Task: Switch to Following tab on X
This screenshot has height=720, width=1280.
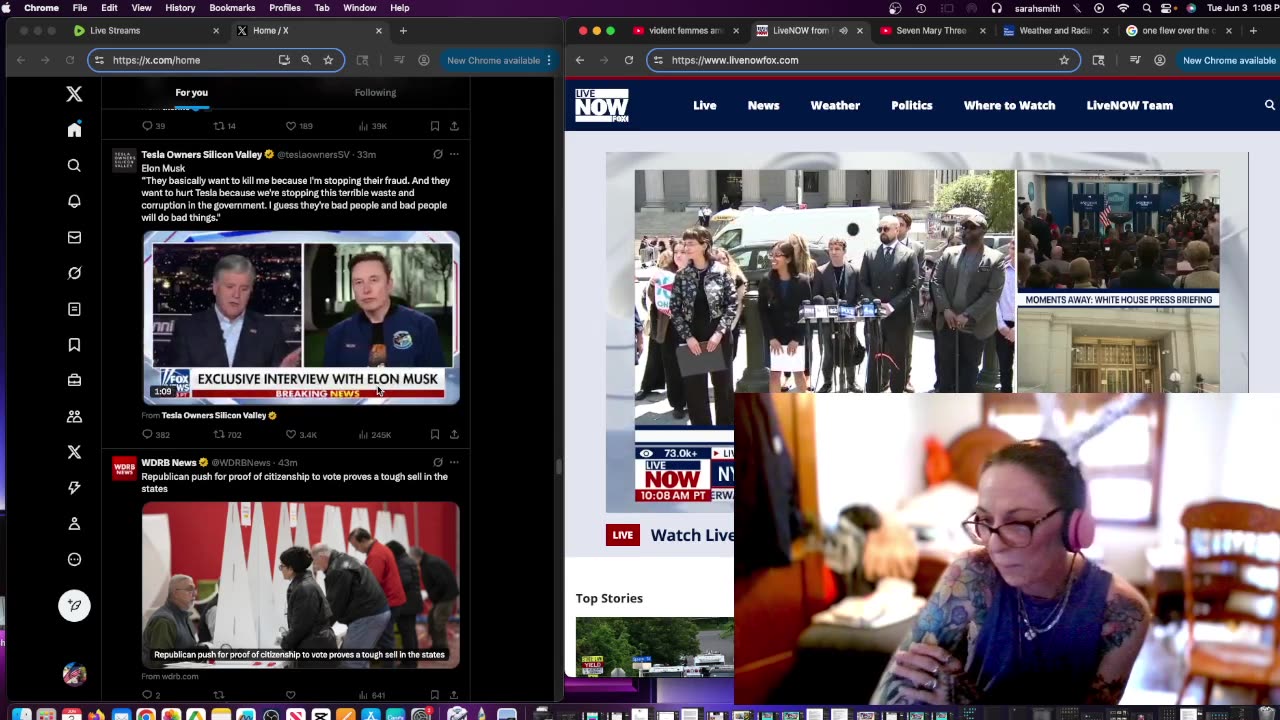Action: (375, 92)
